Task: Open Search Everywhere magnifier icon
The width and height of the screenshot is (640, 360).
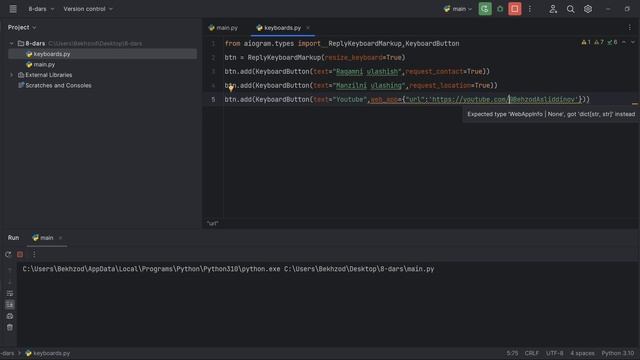Action: [570, 9]
